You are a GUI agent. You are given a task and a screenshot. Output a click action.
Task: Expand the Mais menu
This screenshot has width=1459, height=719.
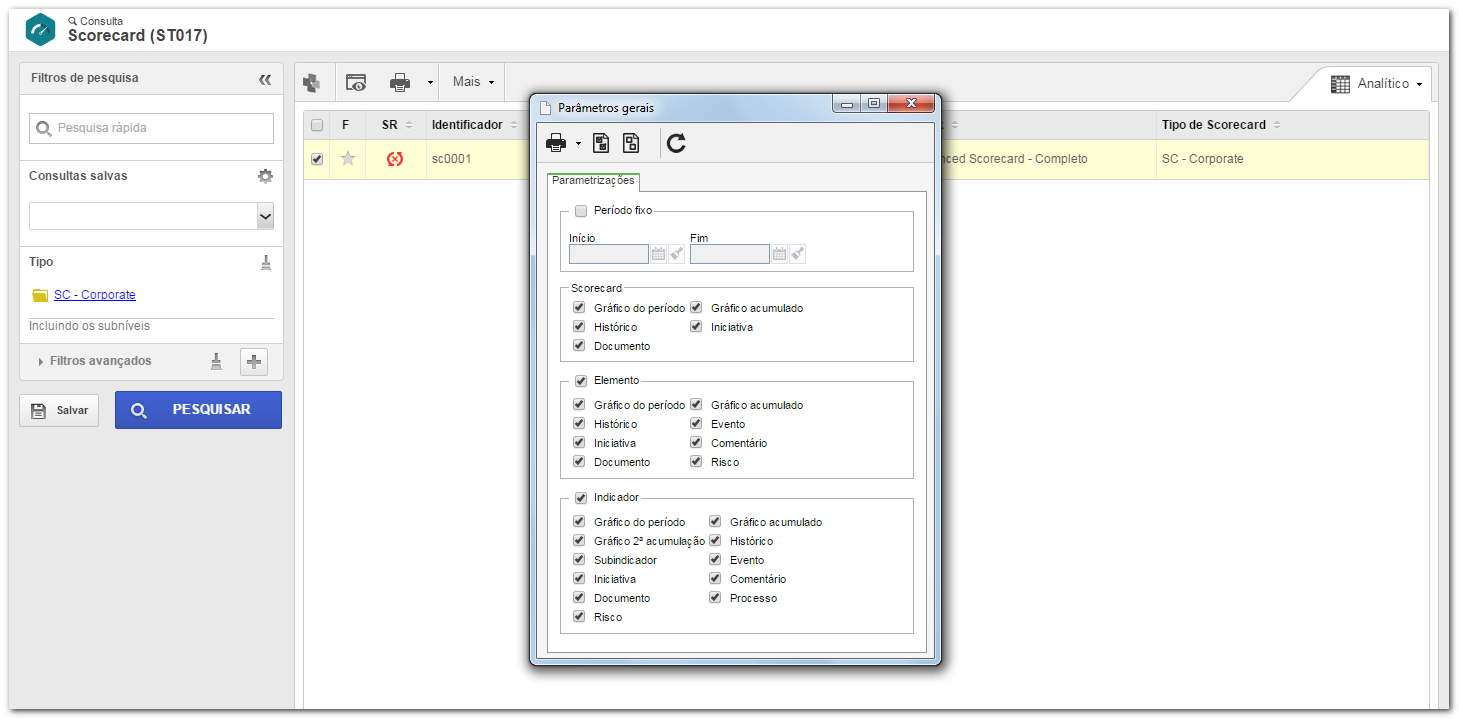point(473,82)
